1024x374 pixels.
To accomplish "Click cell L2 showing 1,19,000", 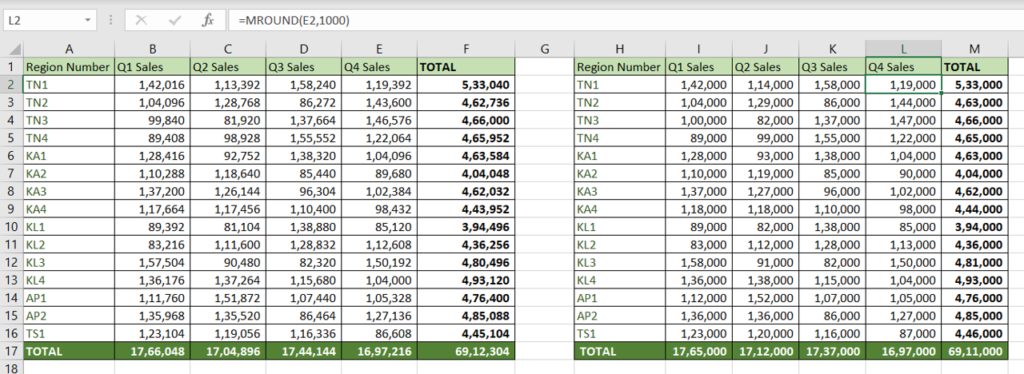I will click(903, 84).
